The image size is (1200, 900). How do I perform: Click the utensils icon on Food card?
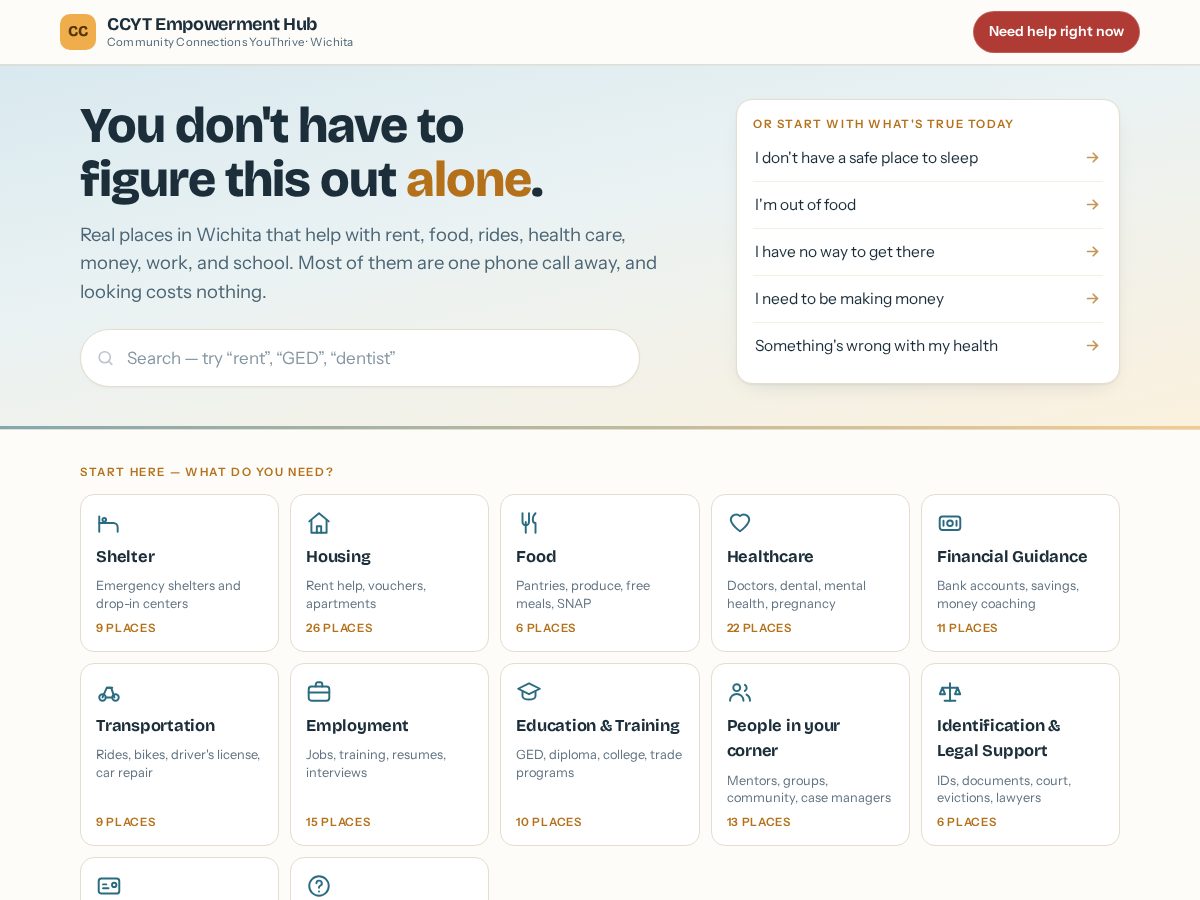(528, 523)
